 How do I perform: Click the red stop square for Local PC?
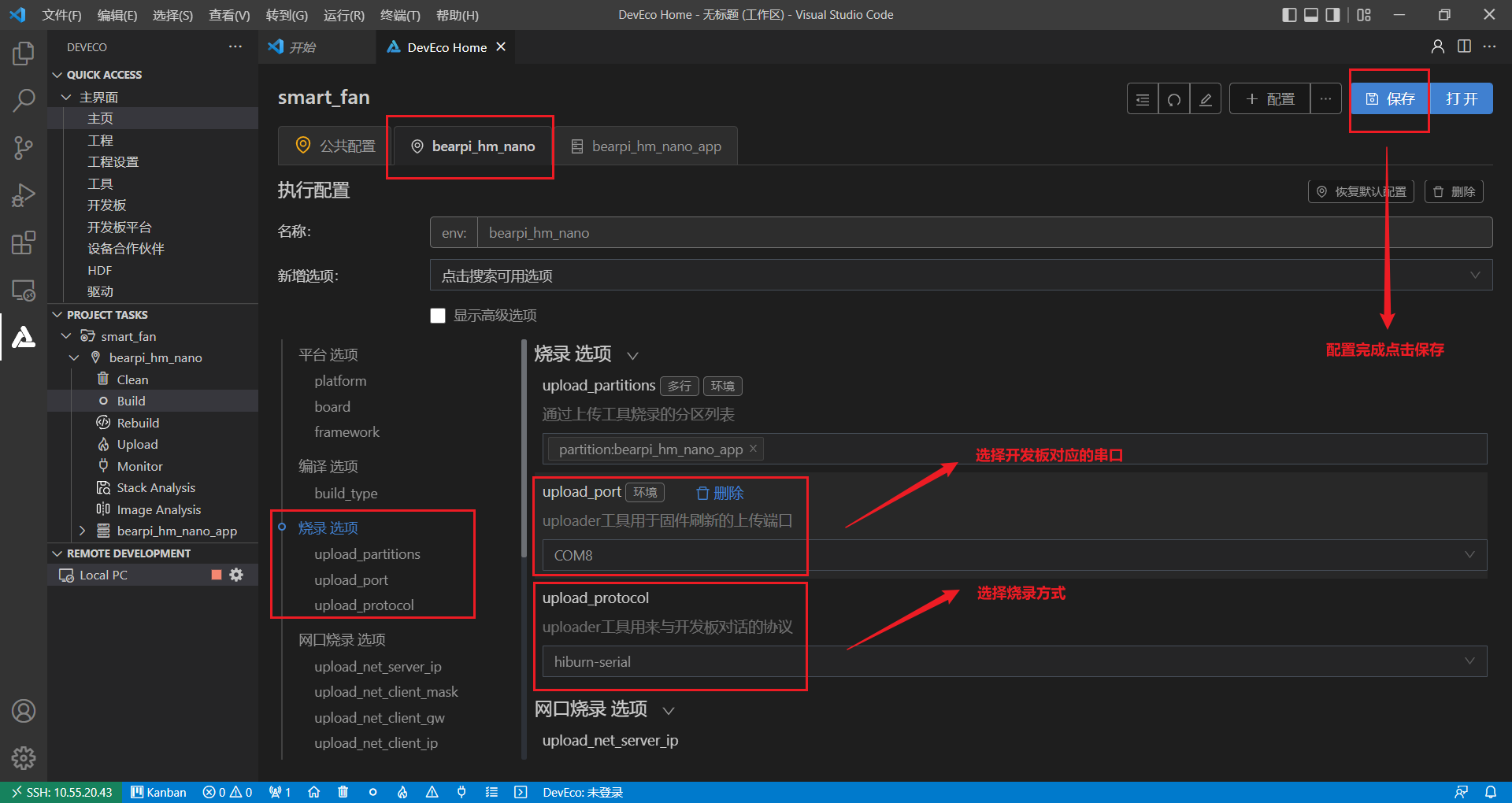217,575
